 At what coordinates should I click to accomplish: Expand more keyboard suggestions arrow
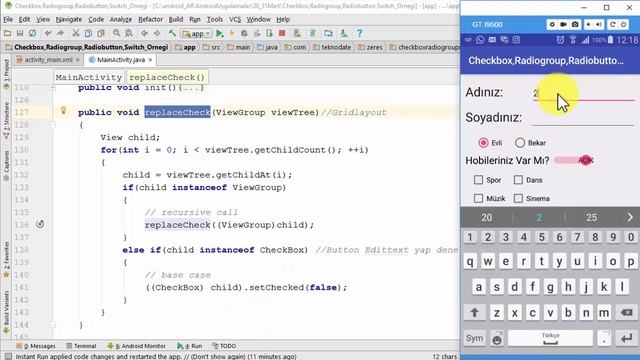coord(630,217)
